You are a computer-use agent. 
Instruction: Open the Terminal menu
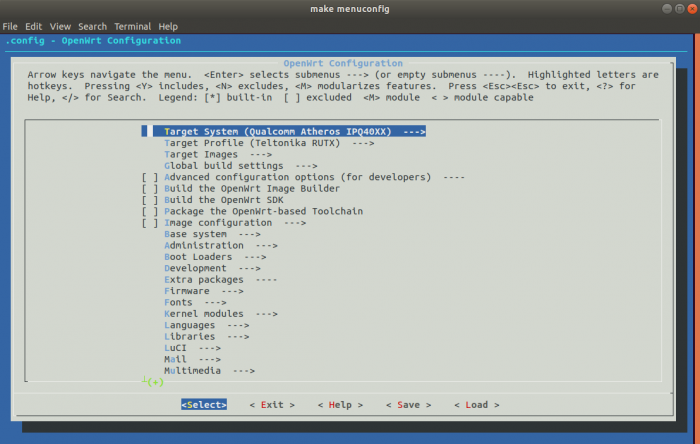pos(132,26)
